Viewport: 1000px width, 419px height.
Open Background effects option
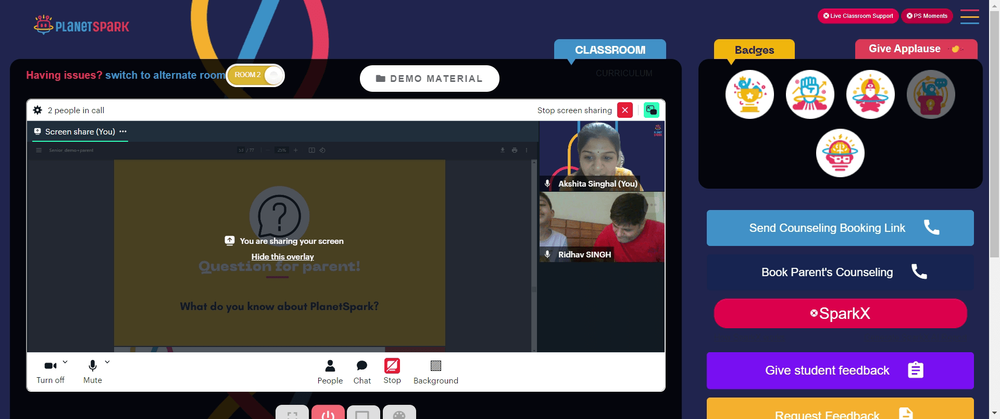436,372
